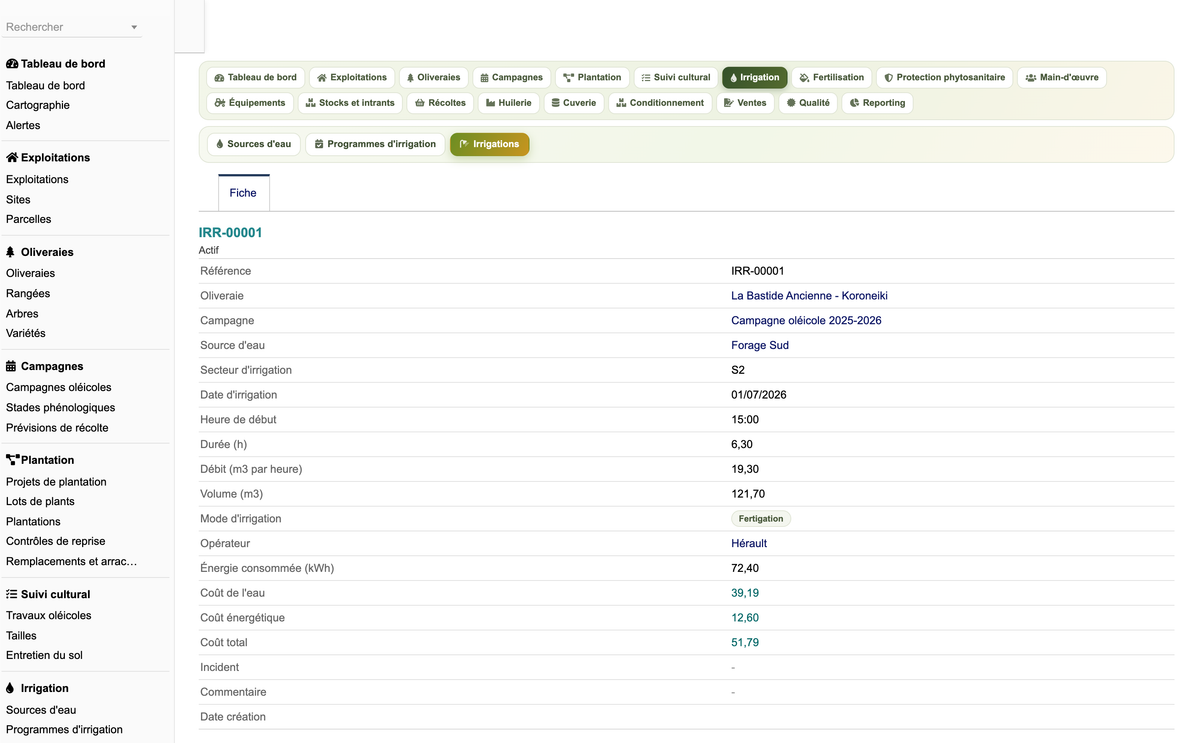The image size is (1200, 743).
Task: Open Tableau de bord top navigation button
Action: point(256,77)
